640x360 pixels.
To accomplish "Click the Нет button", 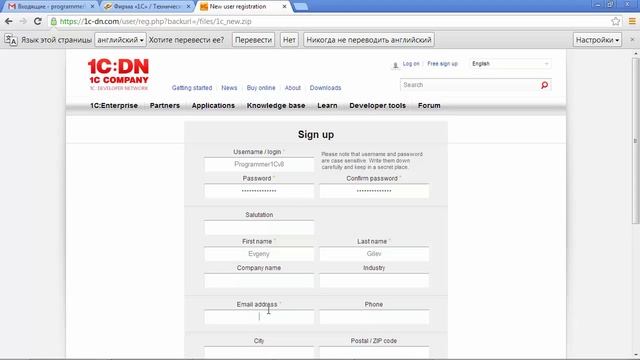I will (289, 40).
